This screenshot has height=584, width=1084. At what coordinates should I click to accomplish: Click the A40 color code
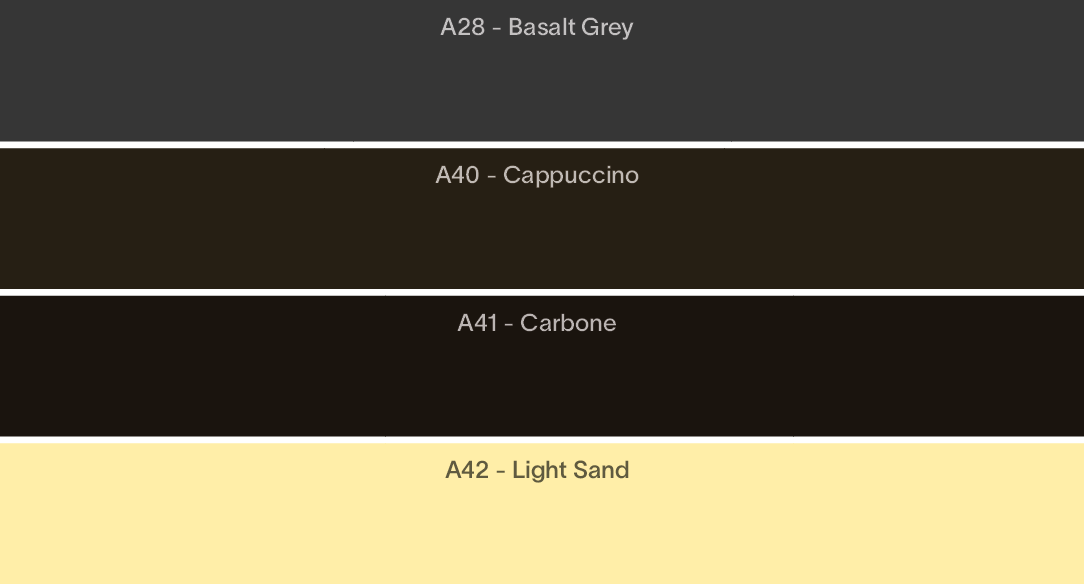[x=457, y=175]
